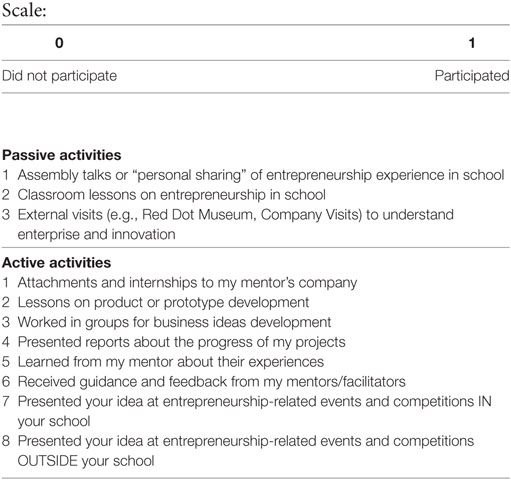The width and height of the screenshot is (511, 480).
Task: Select 'Lessons on product or prototype development'
Action: pos(155,303)
